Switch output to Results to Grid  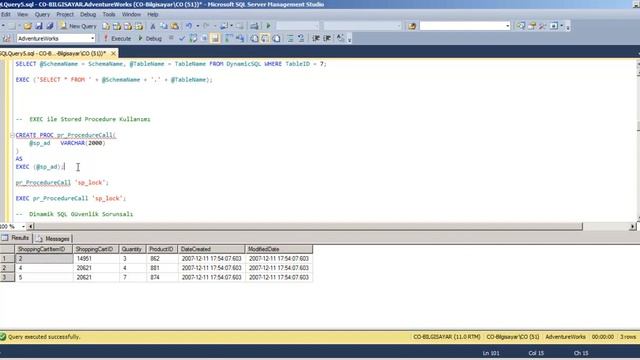tap(265, 38)
